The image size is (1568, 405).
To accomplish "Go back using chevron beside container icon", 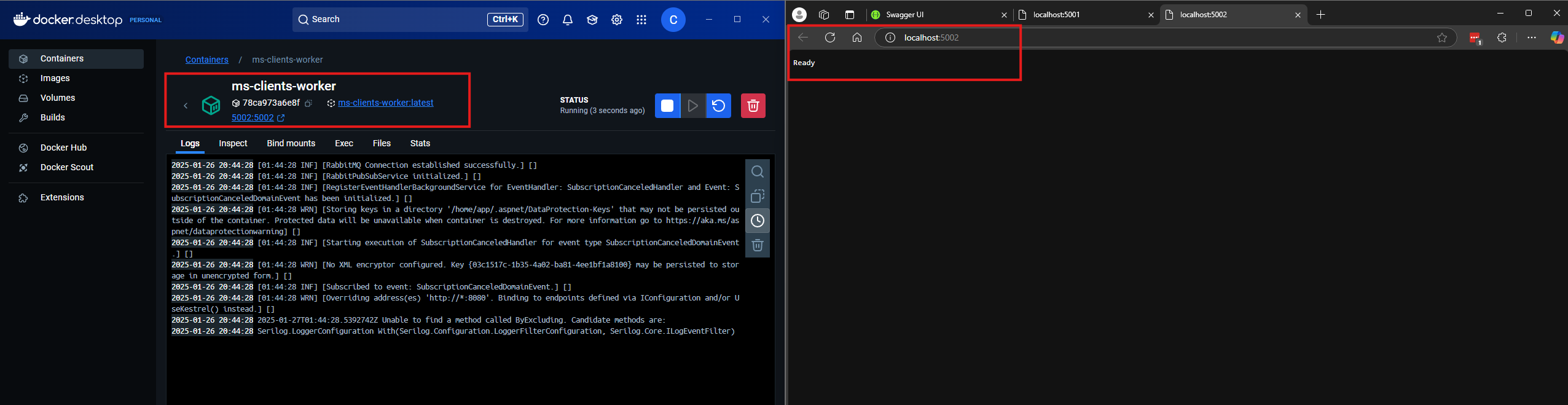I will (186, 106).
